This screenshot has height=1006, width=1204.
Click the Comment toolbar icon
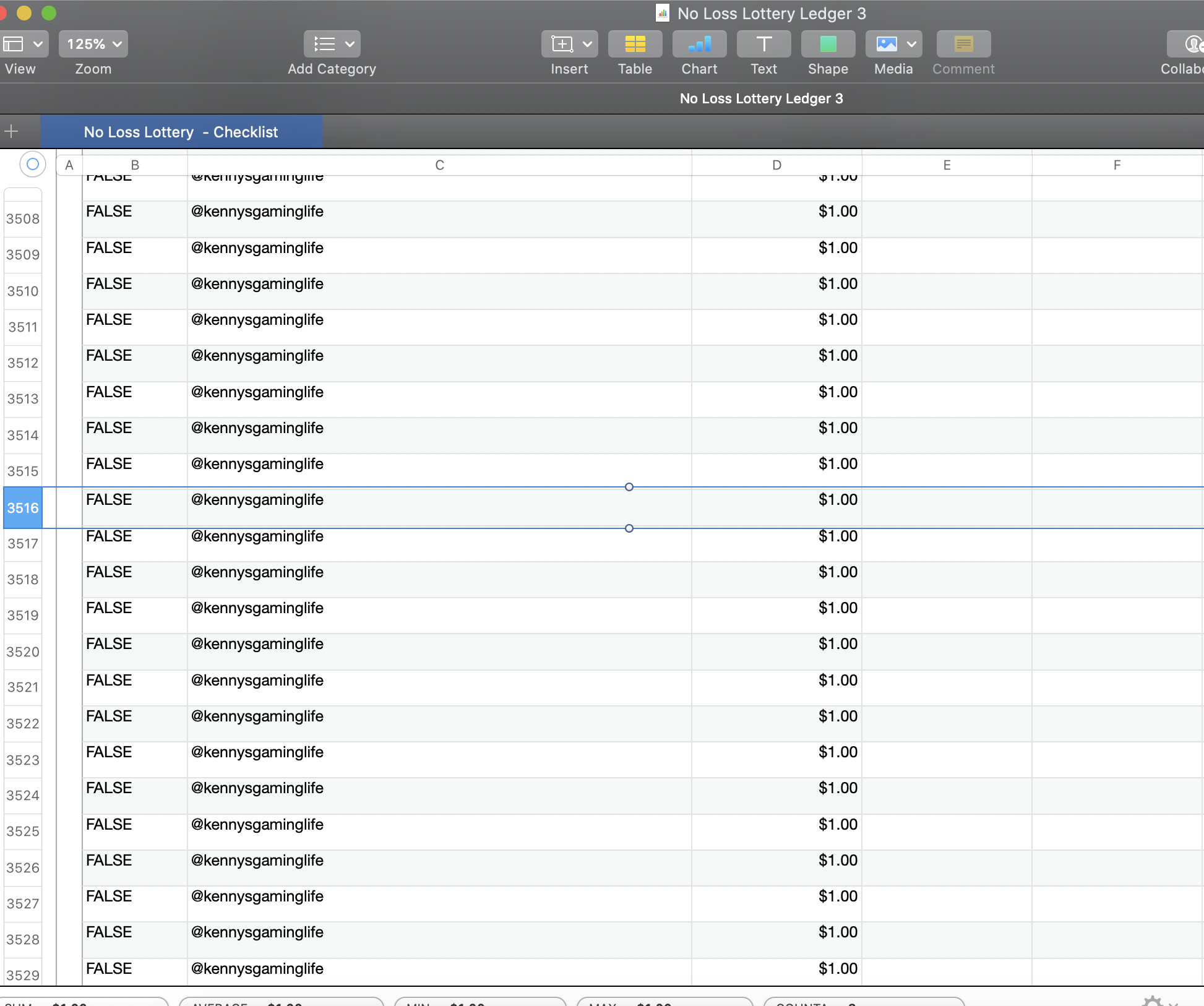(964, 44)
